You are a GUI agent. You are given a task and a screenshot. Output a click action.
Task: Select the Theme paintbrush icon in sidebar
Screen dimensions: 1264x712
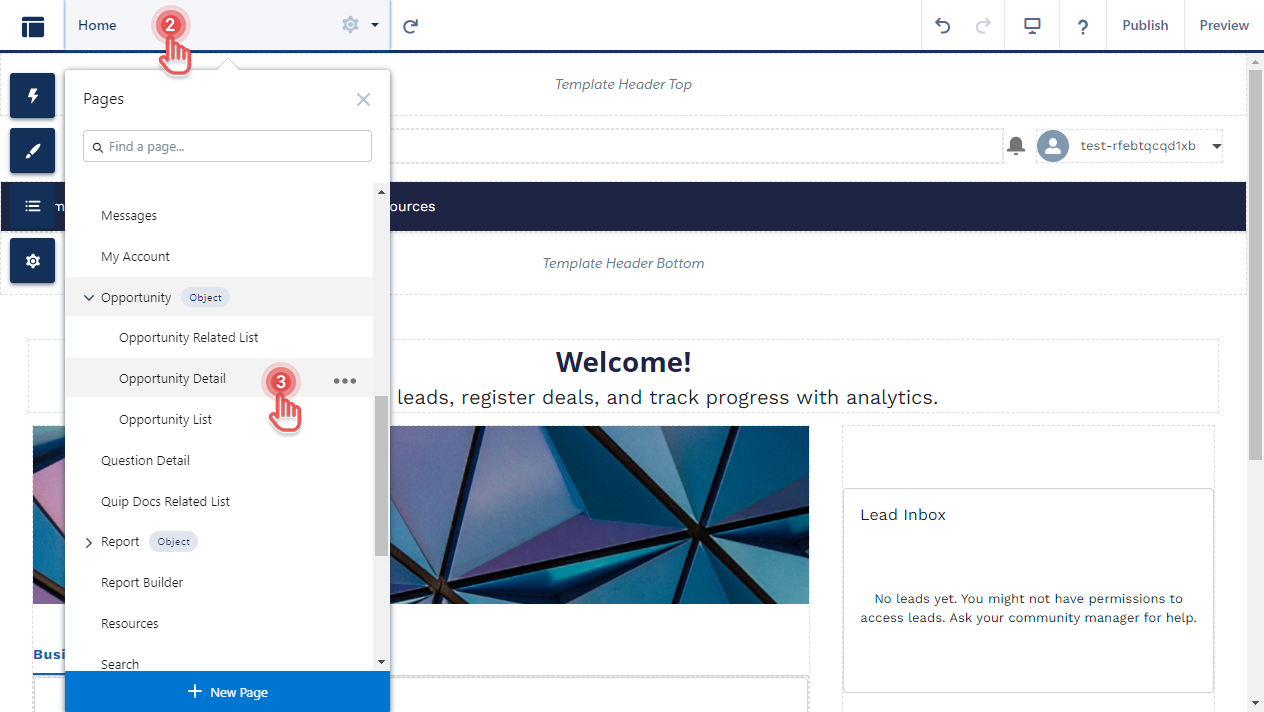32,151
